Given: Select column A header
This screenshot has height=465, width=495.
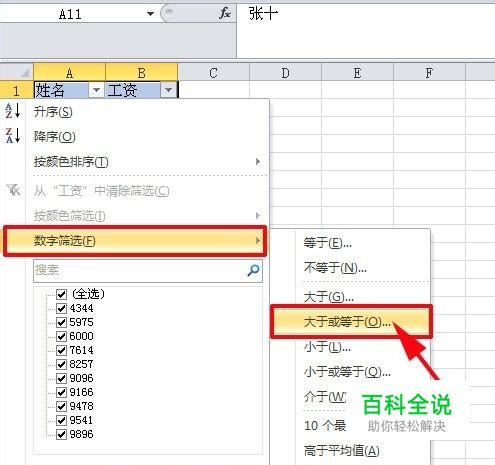Looking at the screenshot, I should 69,72.
